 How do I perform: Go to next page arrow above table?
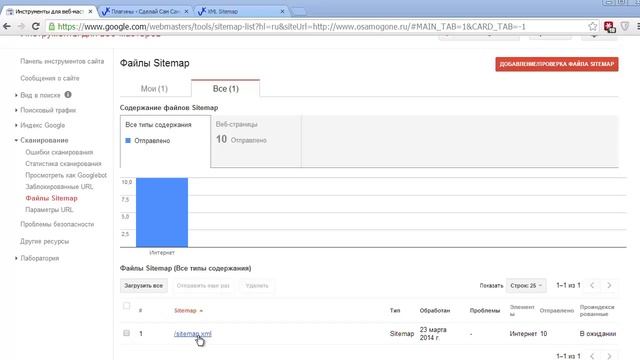[x=609, y=285]
